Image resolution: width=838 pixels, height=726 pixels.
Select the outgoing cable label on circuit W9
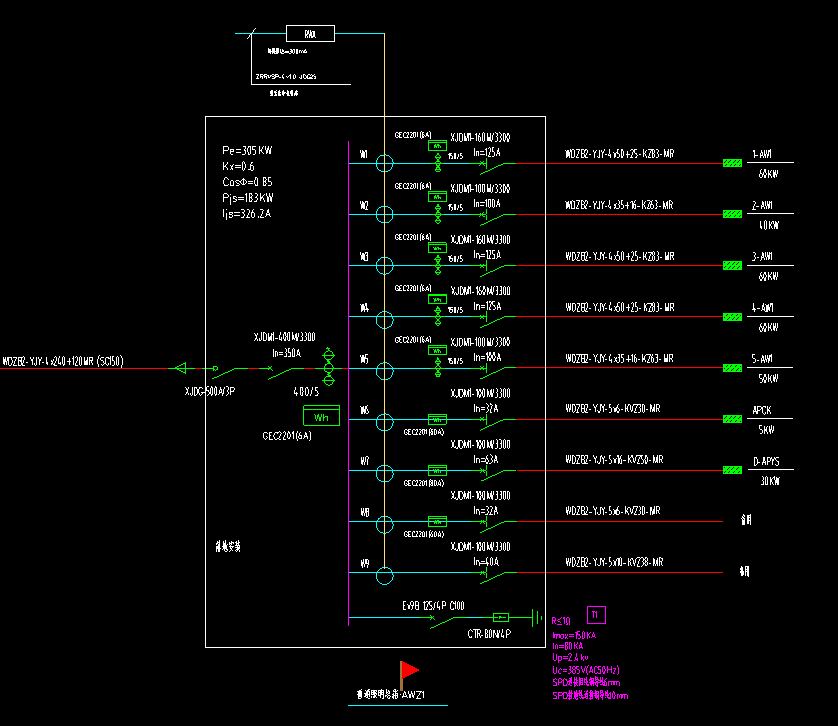[614, 562]
